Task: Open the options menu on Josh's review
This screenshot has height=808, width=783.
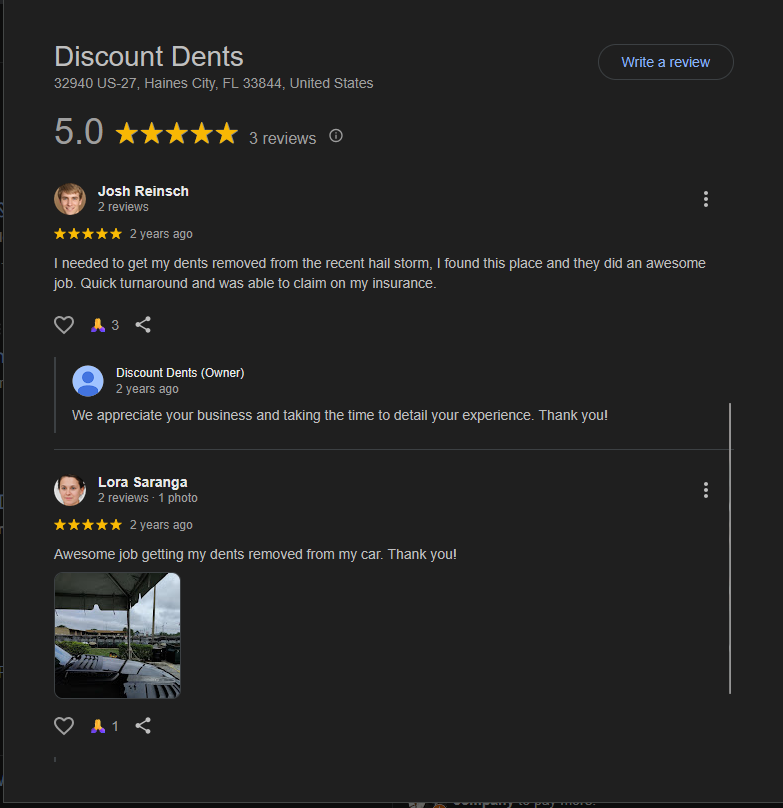Action: (706, 199)
